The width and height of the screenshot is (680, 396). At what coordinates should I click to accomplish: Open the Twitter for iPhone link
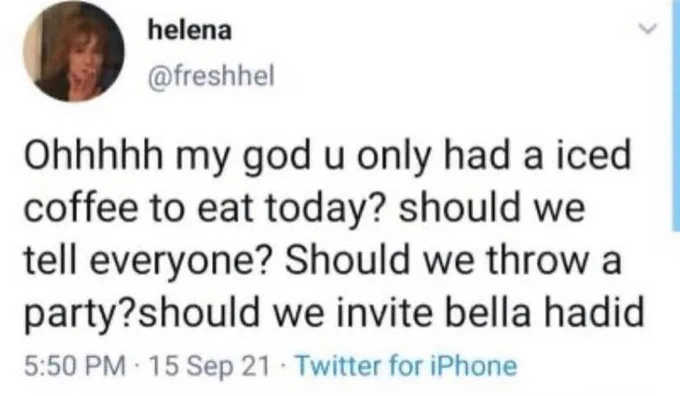[x=406, y=366]
